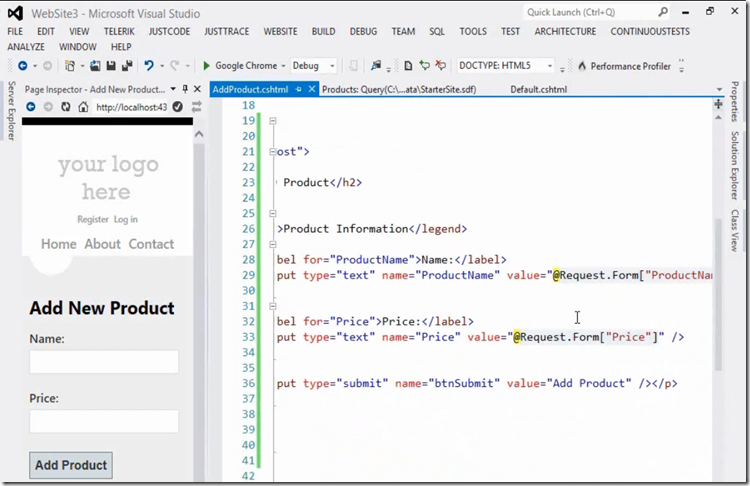Collapse the code region at line 27
Viewport: 750px width, 486px height.
tap(273, 244)
